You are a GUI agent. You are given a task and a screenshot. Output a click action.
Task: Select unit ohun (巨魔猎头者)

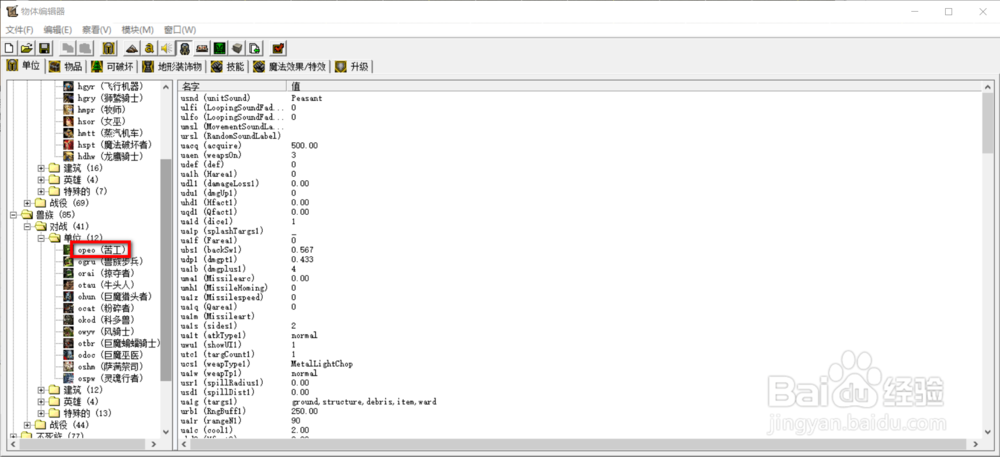[114, 296]
